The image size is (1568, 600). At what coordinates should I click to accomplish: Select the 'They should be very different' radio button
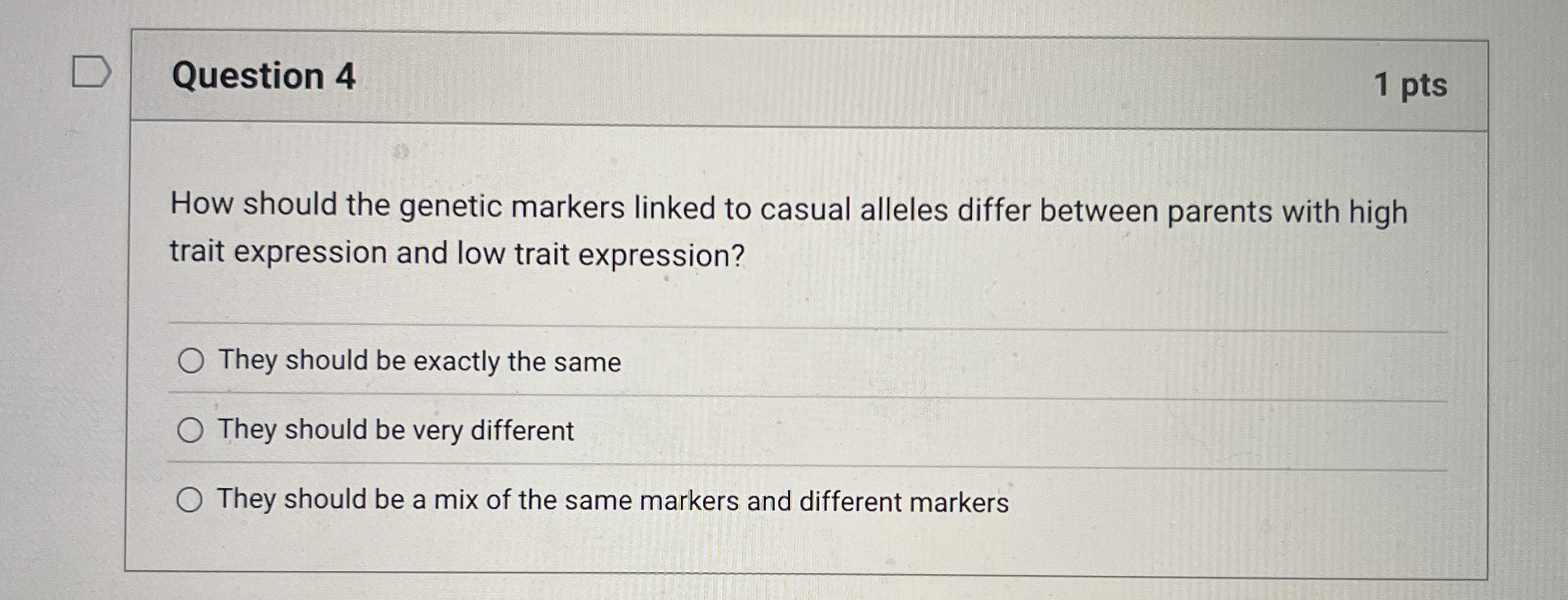(191, 432)
